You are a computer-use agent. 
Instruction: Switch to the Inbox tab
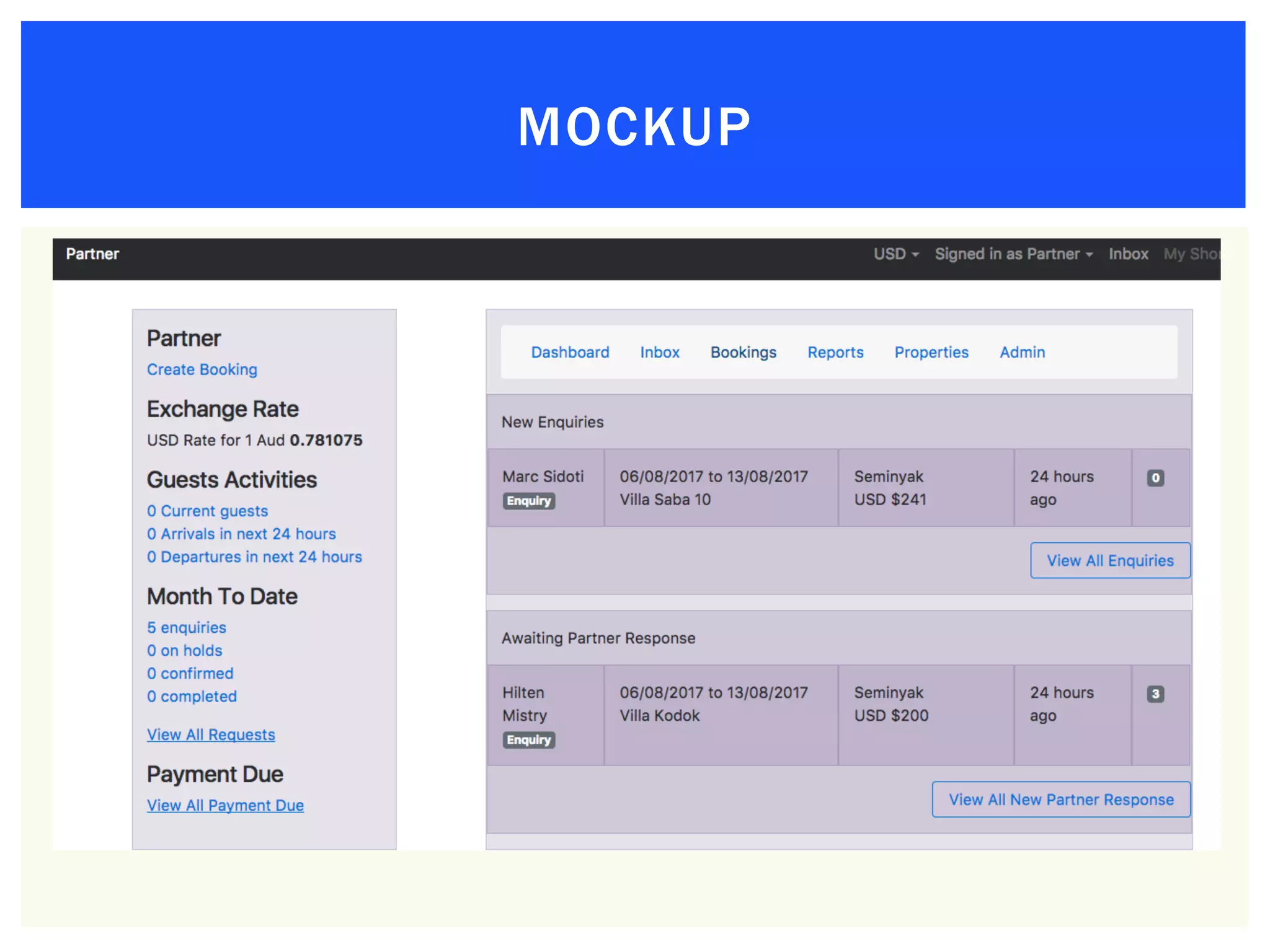pos(660,352)
